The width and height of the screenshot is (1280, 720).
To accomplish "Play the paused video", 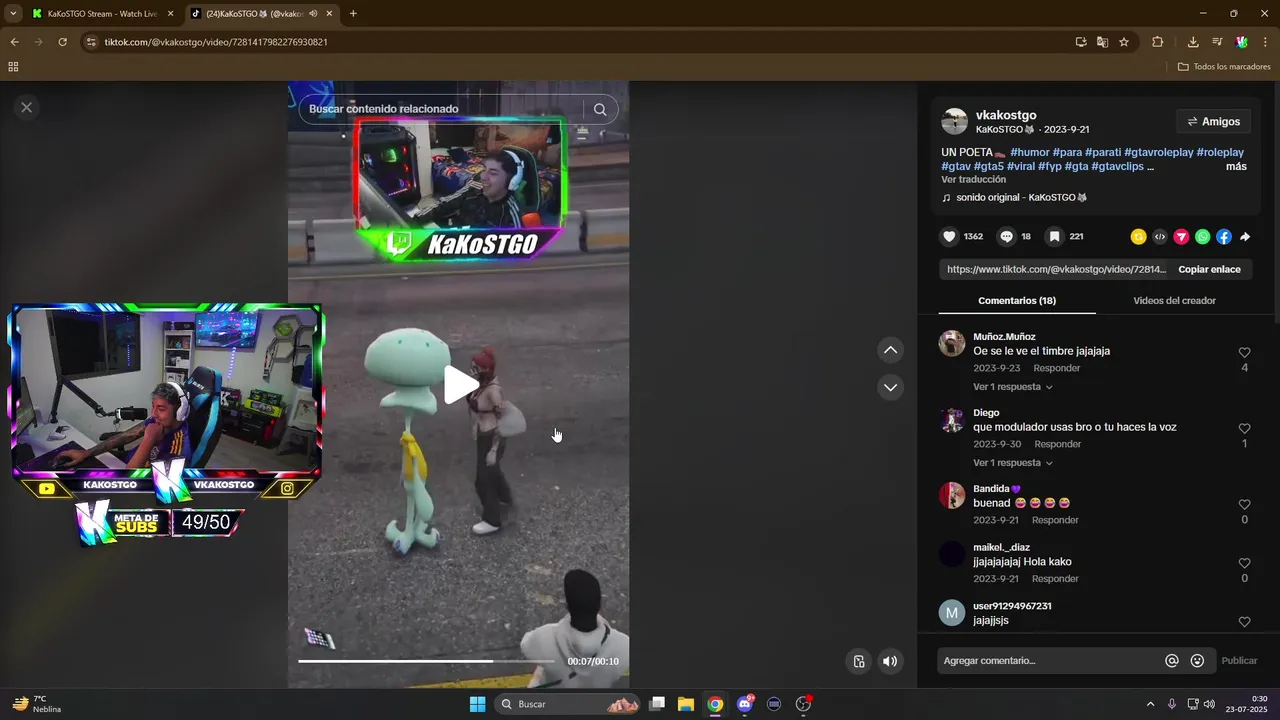I will 459,385.
